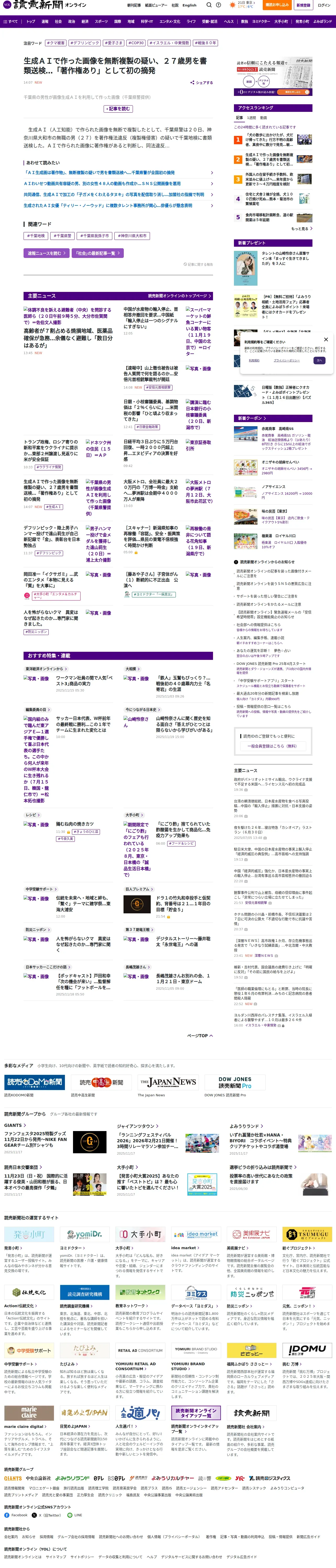
Task: Click The Japan News logo
Action: click(168, 1082)
